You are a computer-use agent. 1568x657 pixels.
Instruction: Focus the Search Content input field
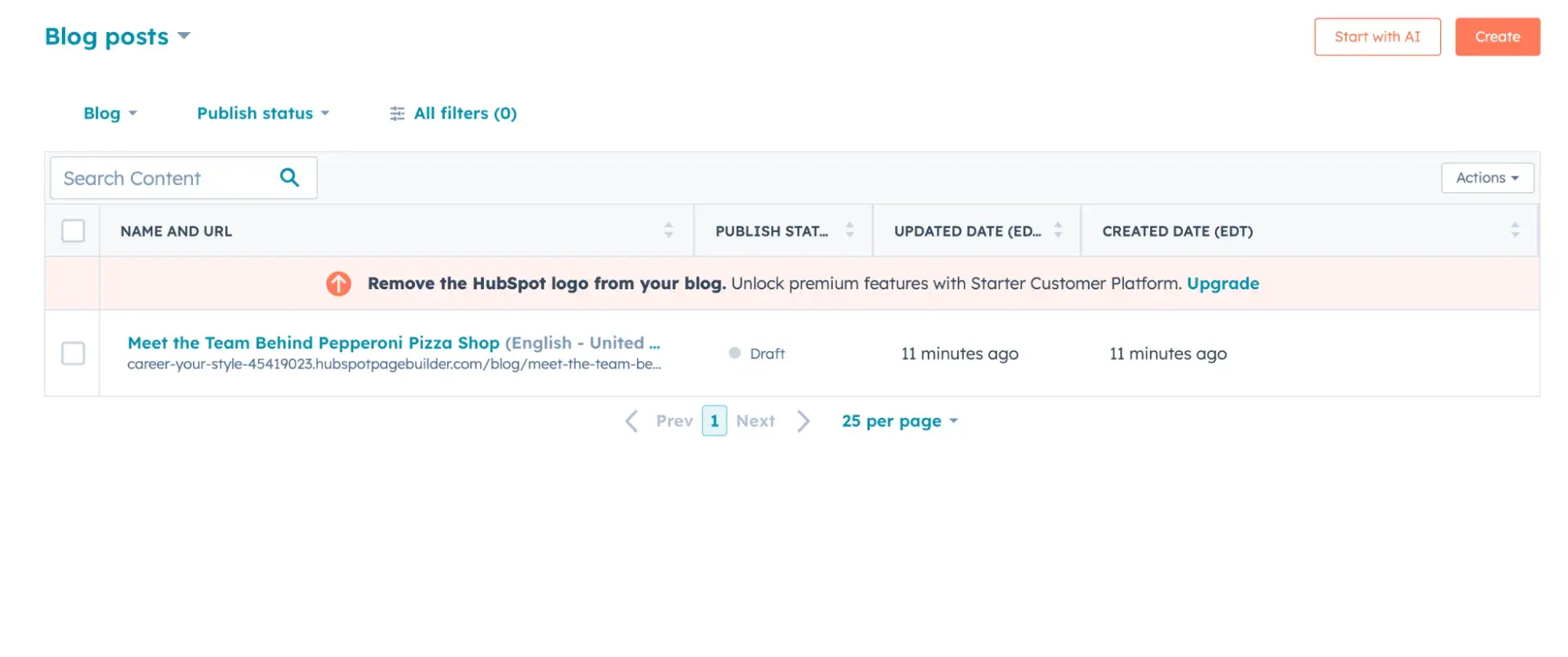184,178
